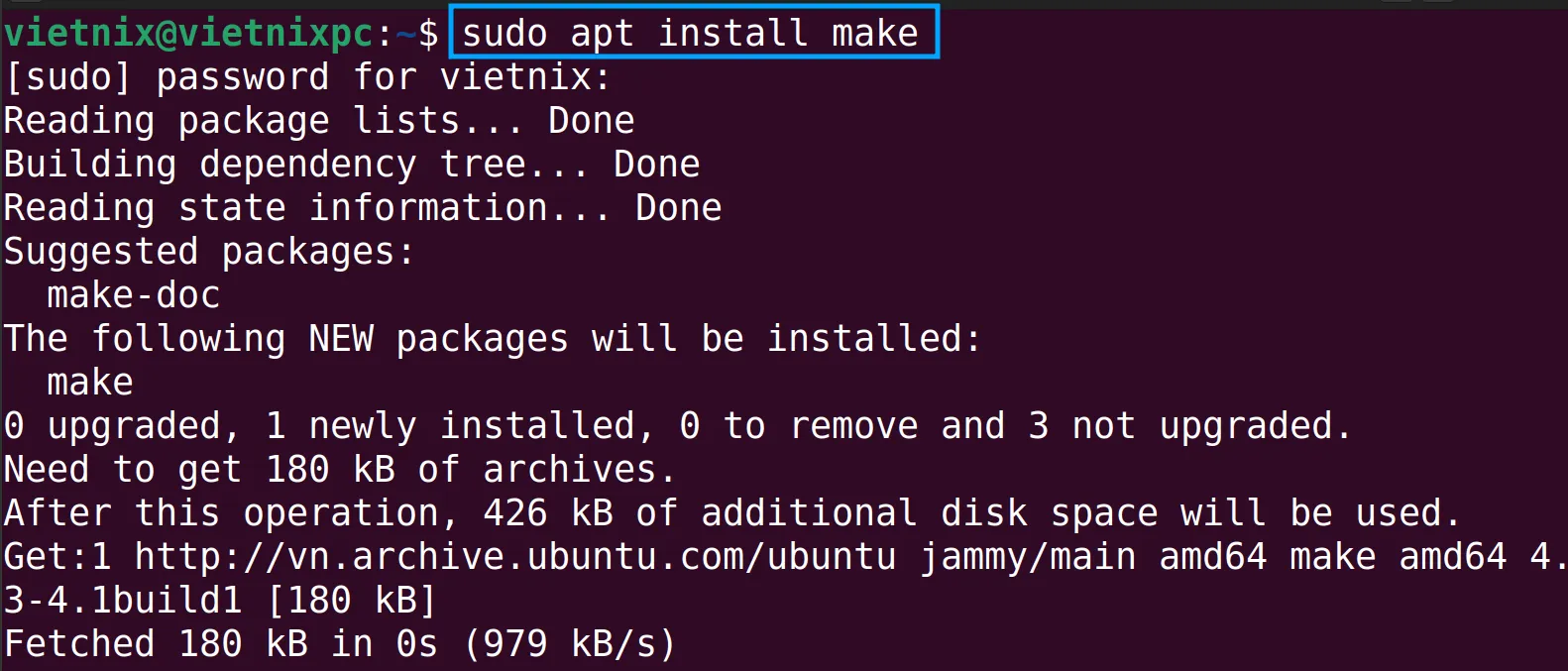Click the 'Get:1' text in download line

(56, 557)
